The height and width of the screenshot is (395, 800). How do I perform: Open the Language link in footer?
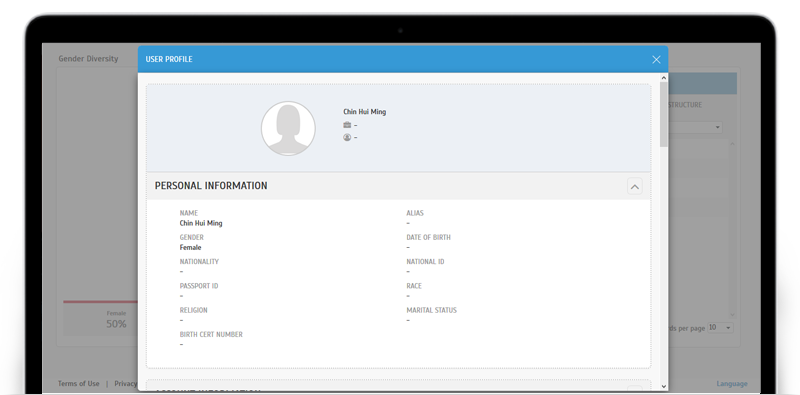(732, 384)
